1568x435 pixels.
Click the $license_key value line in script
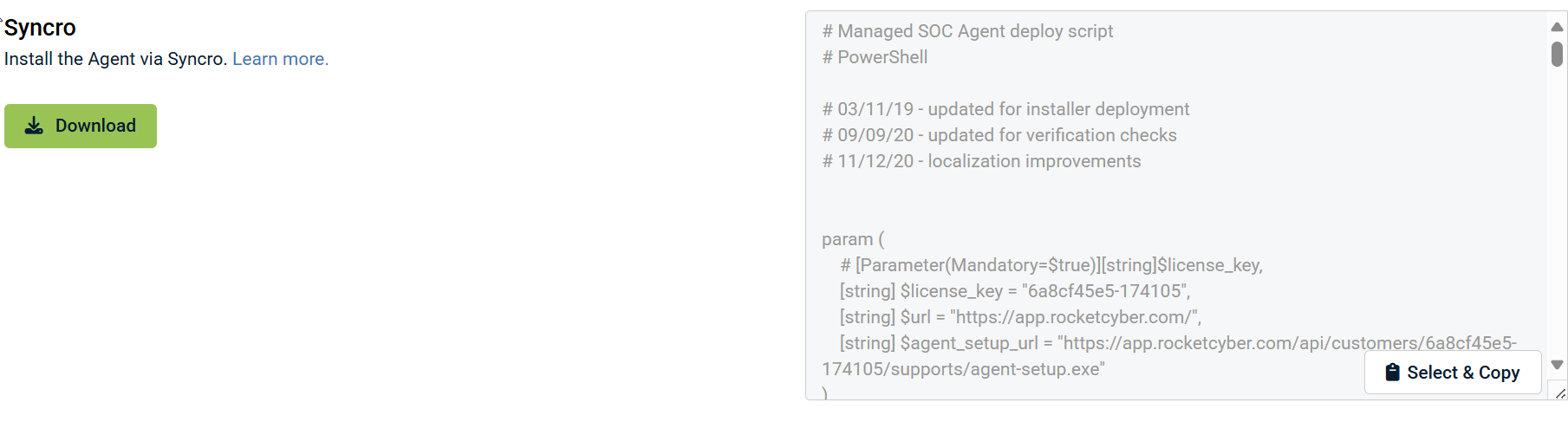[1014, 291]
